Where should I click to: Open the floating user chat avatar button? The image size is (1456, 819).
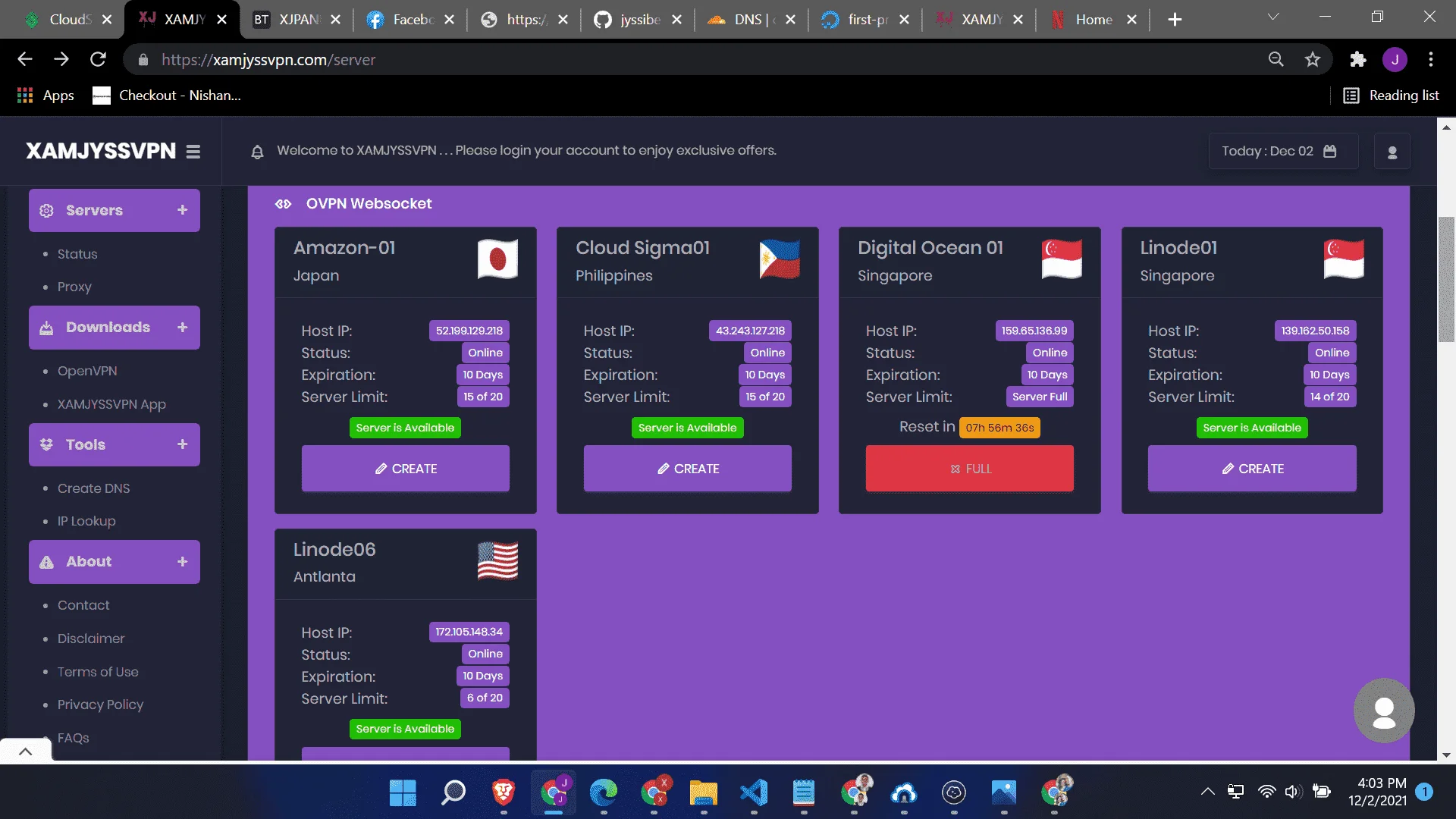pyautogui.click(x=1384, y=711)
